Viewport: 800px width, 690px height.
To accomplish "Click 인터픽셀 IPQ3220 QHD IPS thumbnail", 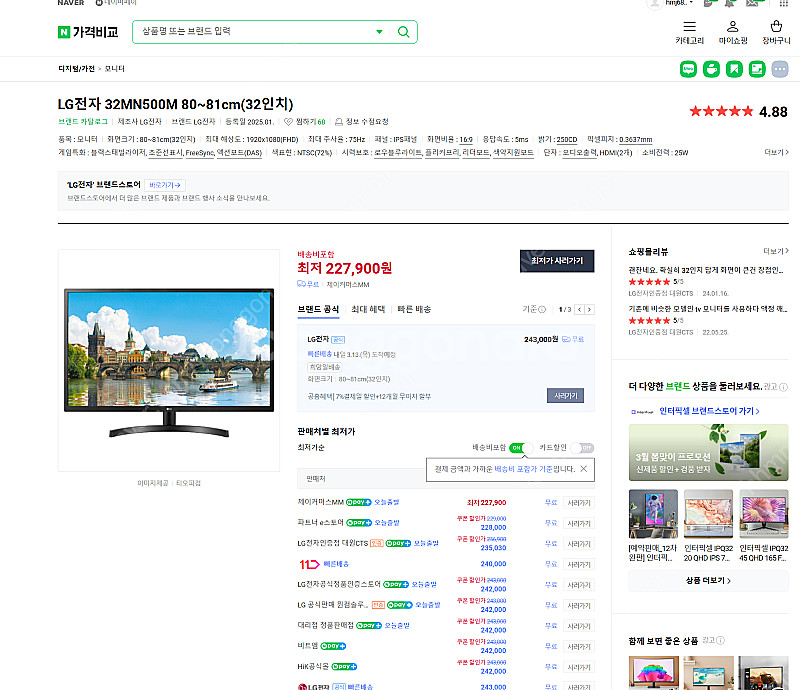I will 708,514.
